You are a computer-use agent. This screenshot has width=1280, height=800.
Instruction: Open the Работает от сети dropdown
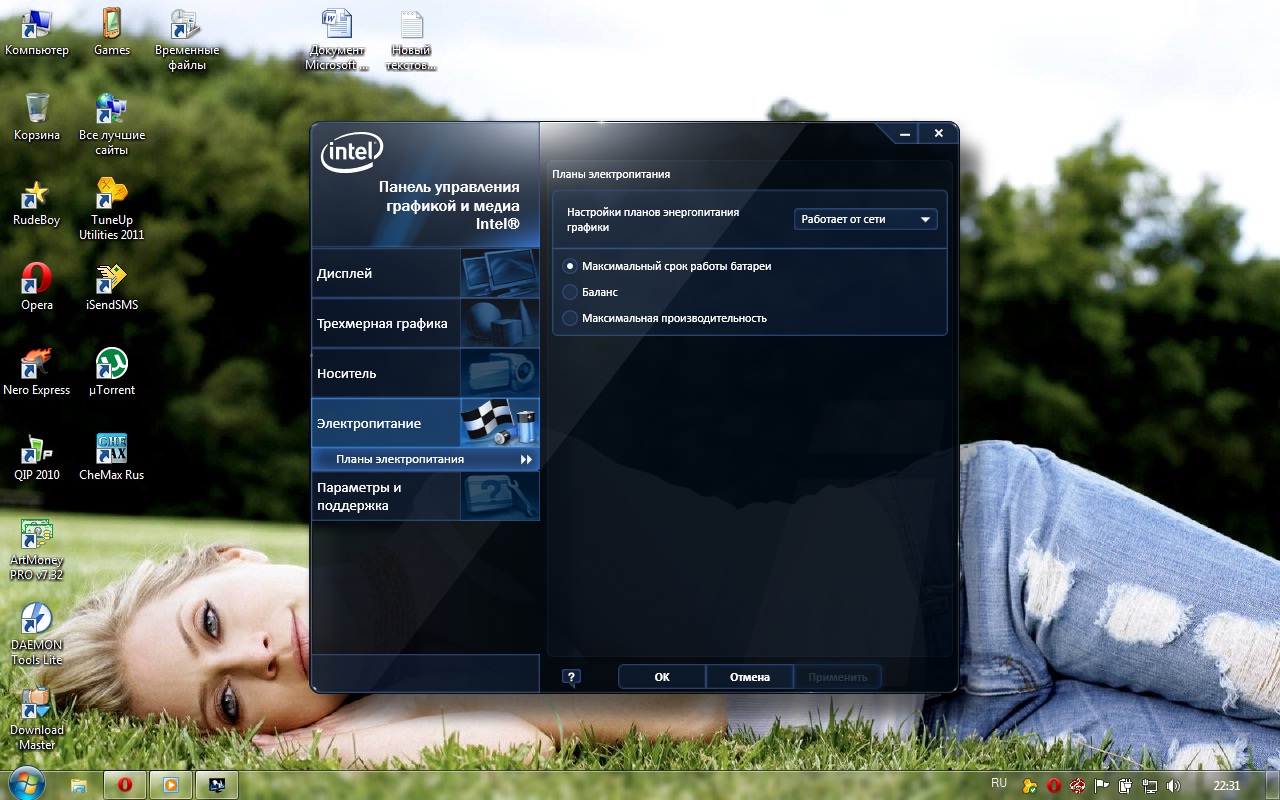pos(865,219)
